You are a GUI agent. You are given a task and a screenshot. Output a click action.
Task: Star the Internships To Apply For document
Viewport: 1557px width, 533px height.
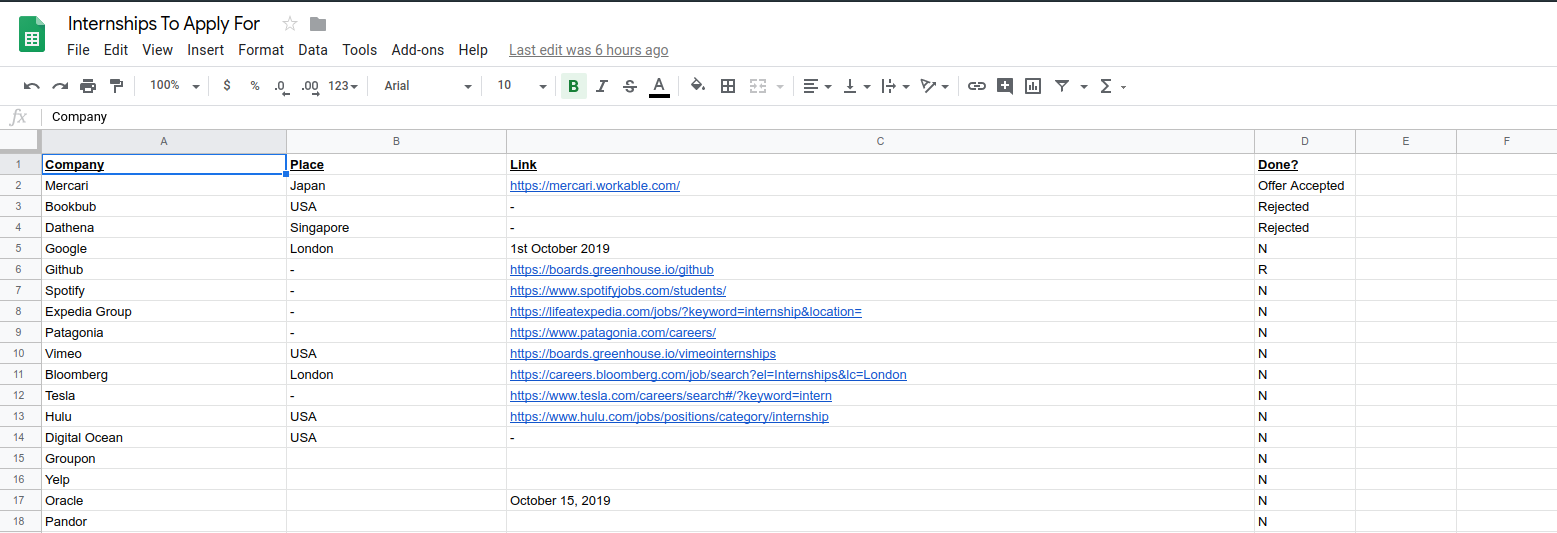click(290, 24)
